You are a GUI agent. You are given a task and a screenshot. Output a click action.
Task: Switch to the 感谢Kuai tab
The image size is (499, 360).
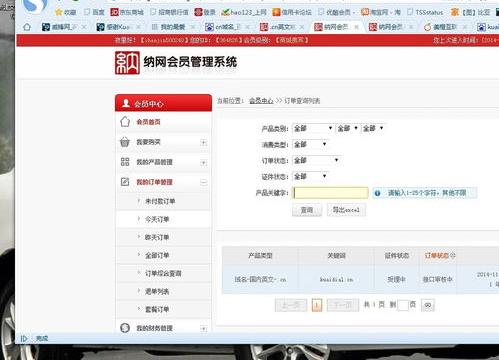113,27
